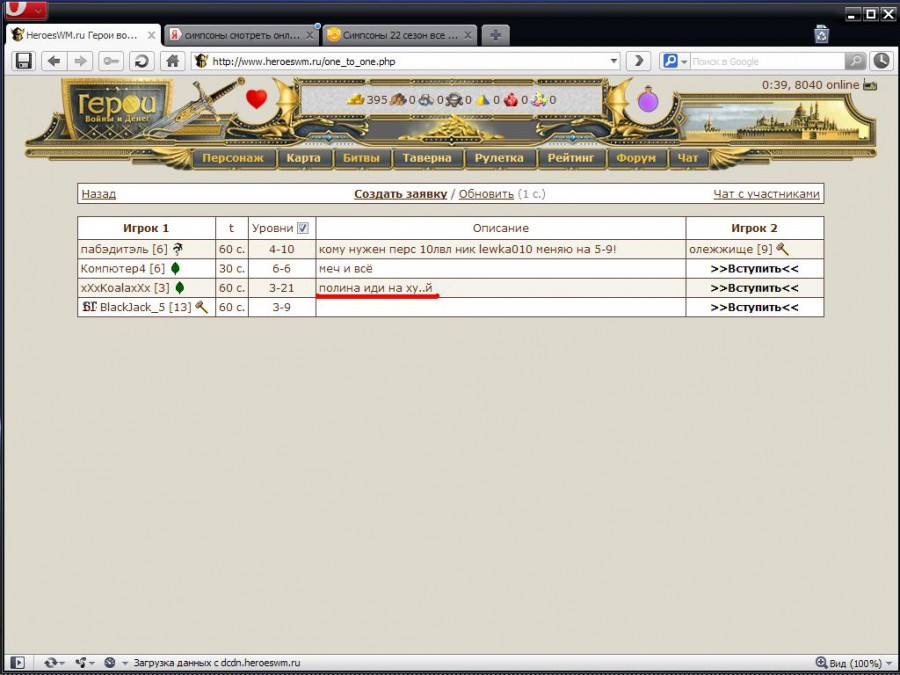Image resolution: width=900 pixels, height=675 pixels.
Task: Toggle the Уровни checkbox
Action: (302, 228)
